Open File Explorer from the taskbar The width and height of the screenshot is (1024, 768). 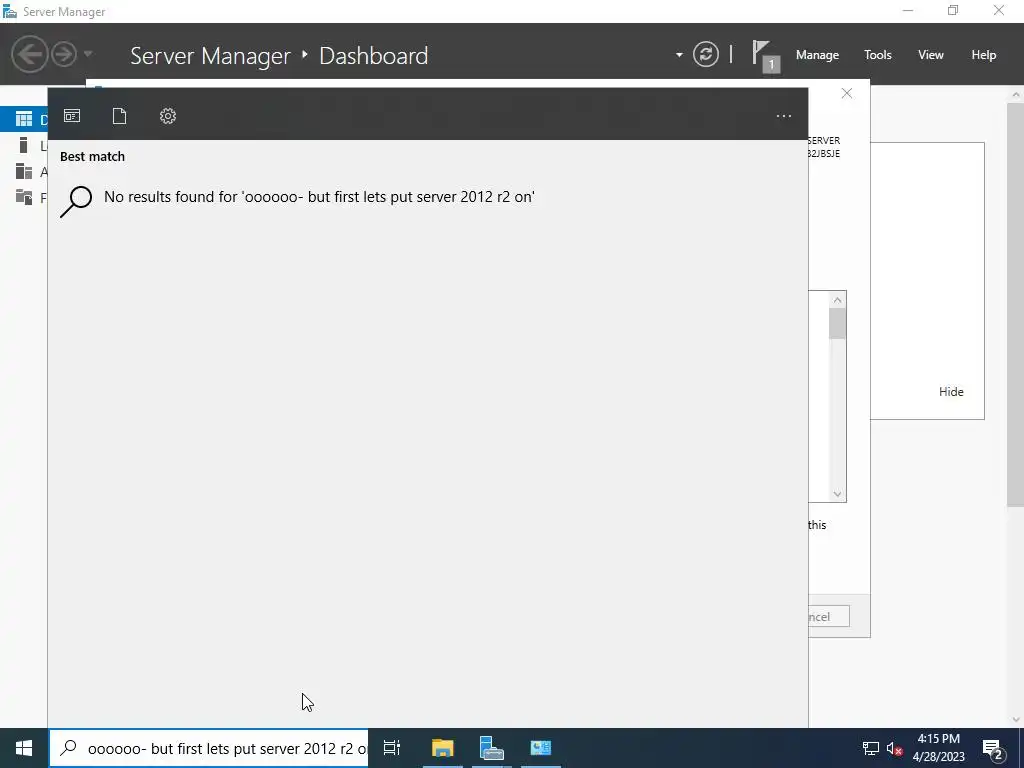[442, 748]
